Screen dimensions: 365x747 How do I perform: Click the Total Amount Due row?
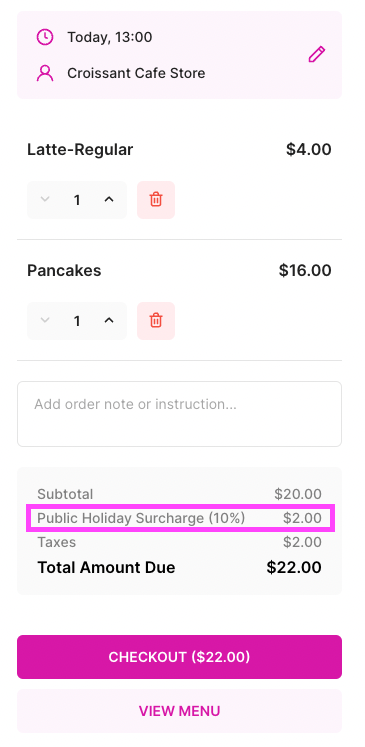click(x=180, y=567)
